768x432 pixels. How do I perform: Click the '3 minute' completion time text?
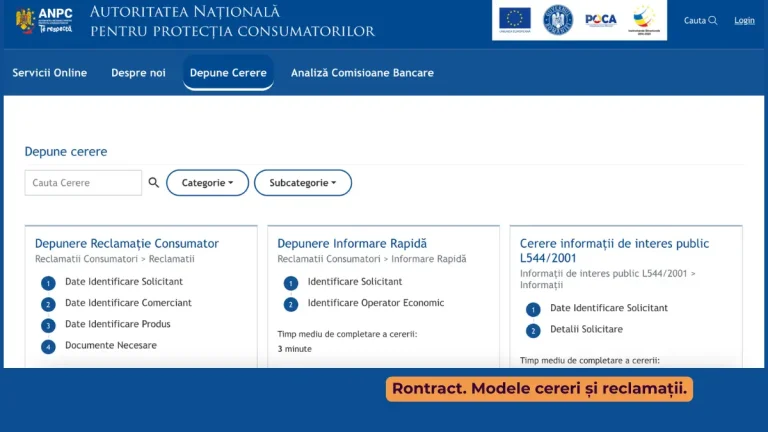tap(294, 349)
